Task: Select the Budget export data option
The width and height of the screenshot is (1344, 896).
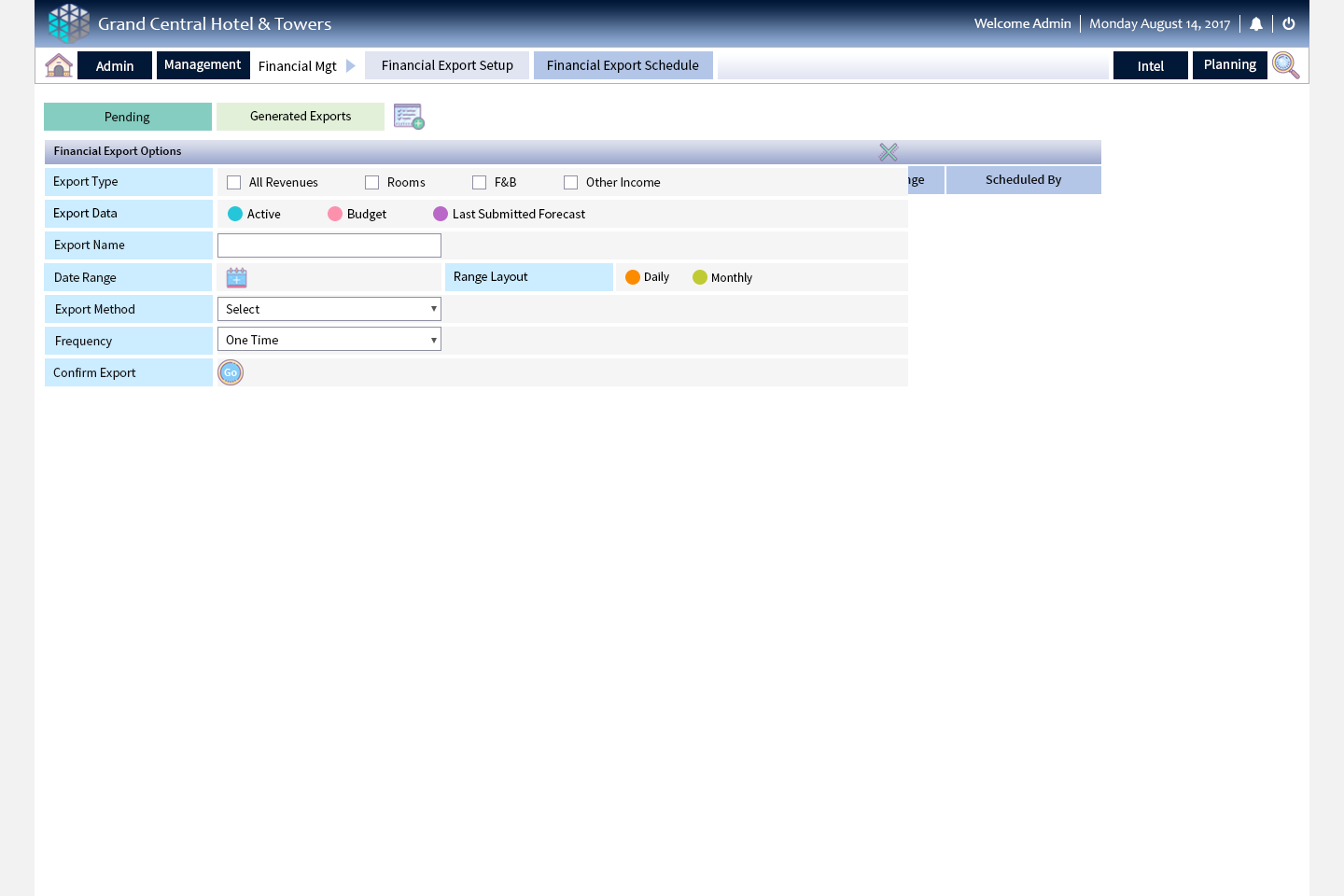Action: (x=335, y=214)
